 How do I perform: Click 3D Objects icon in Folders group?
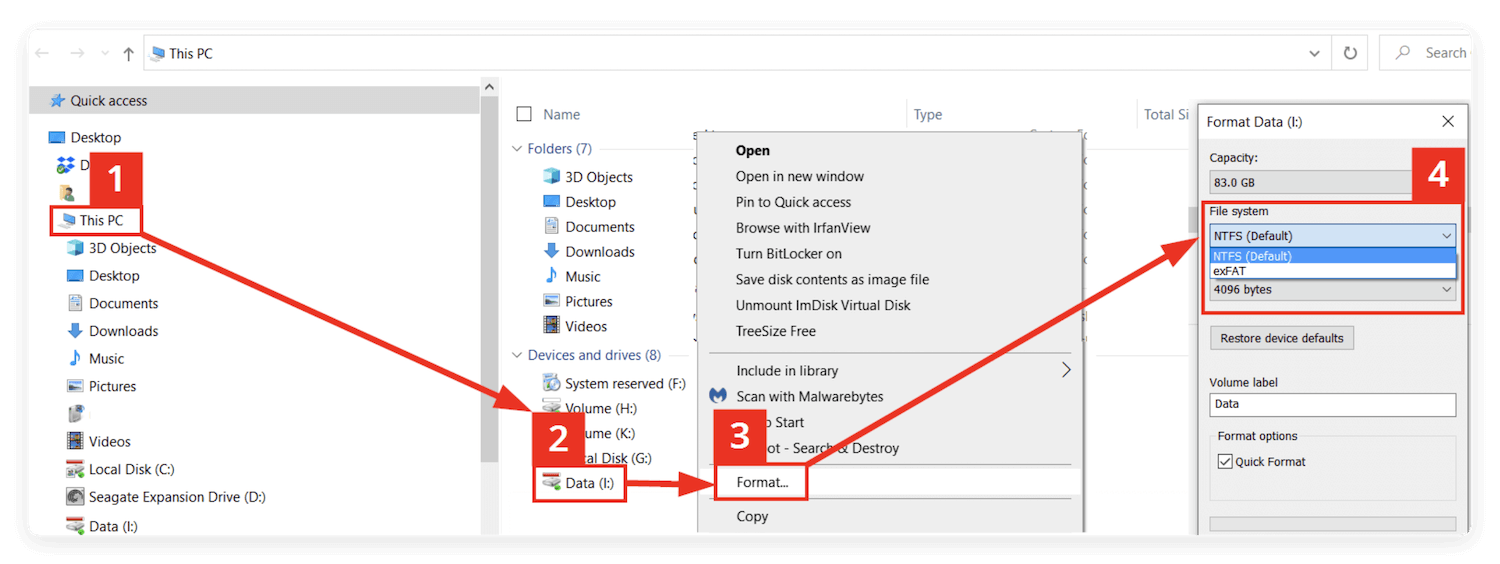551,177
